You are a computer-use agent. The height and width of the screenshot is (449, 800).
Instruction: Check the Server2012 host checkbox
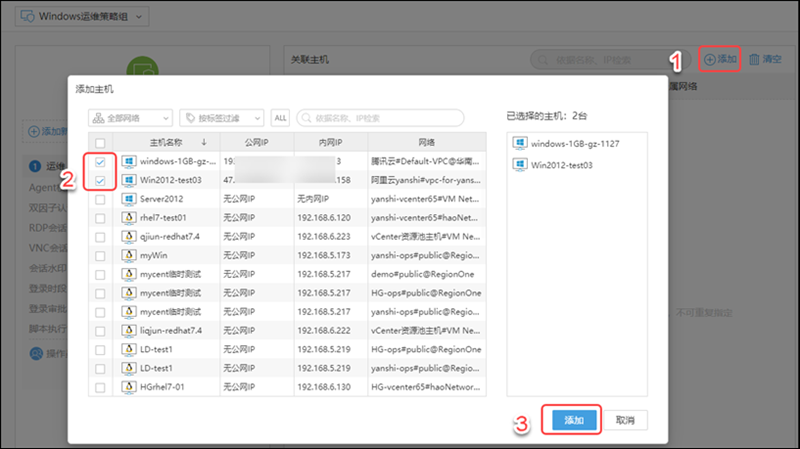point(100,199)
